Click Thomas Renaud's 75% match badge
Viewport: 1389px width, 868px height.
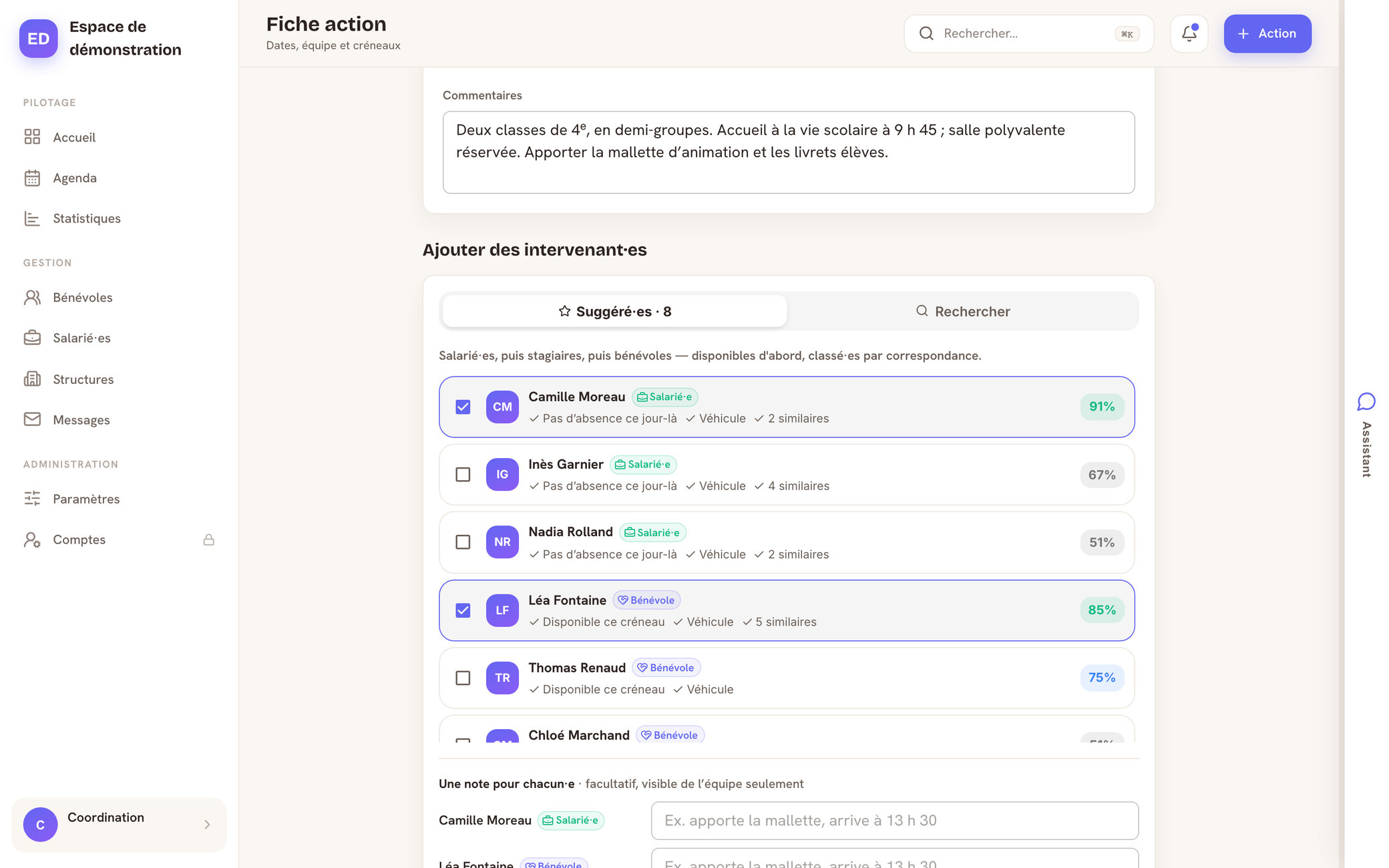coord(1102,677)
